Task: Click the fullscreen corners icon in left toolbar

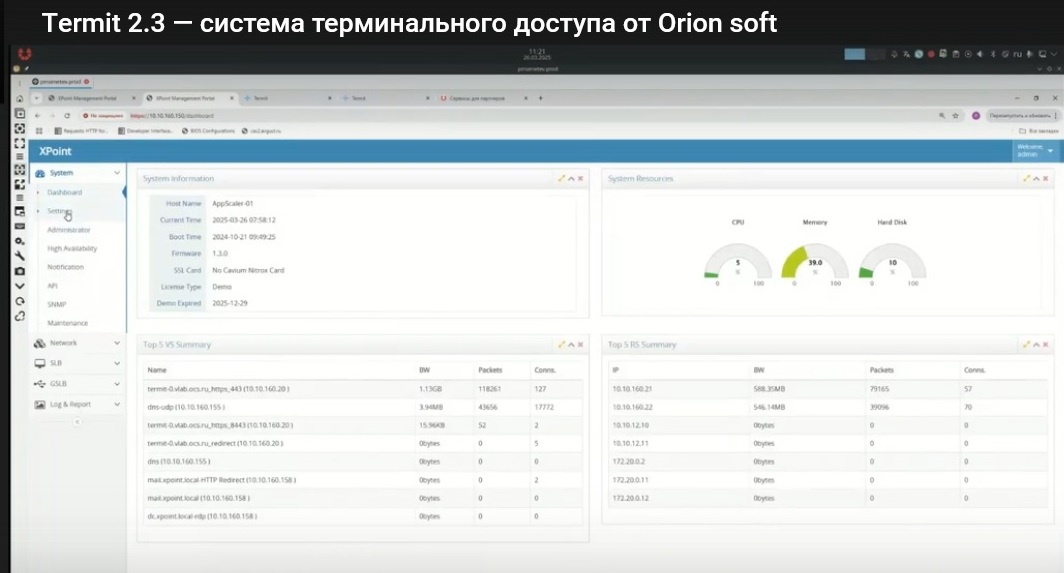Action: 20,143
